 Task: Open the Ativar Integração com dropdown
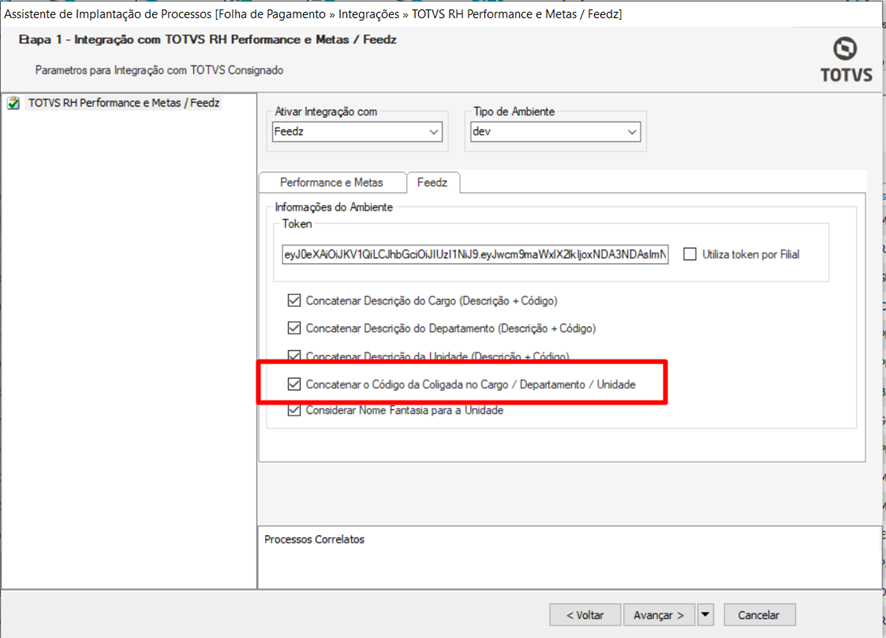click(357, 132)
